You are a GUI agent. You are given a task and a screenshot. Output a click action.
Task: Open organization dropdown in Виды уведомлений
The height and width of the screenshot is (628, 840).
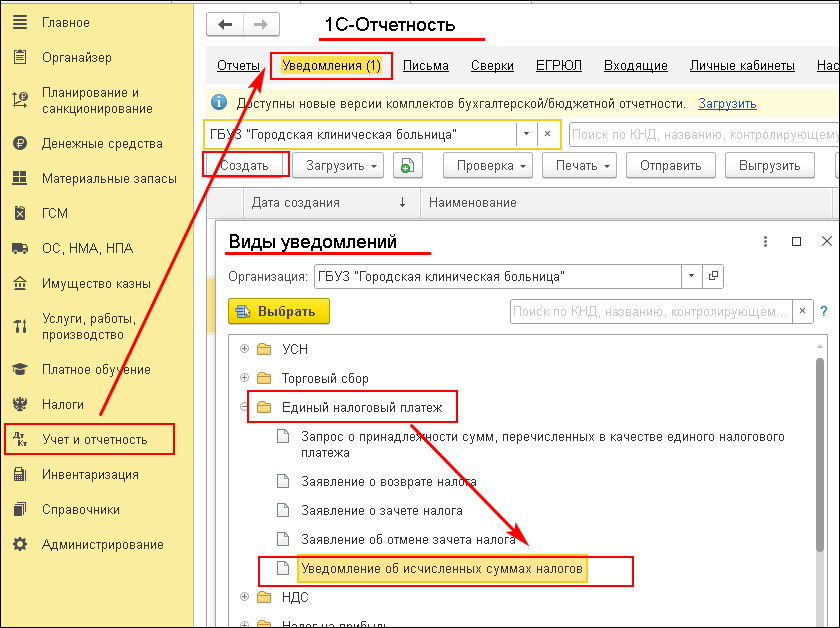pos(692,276)
